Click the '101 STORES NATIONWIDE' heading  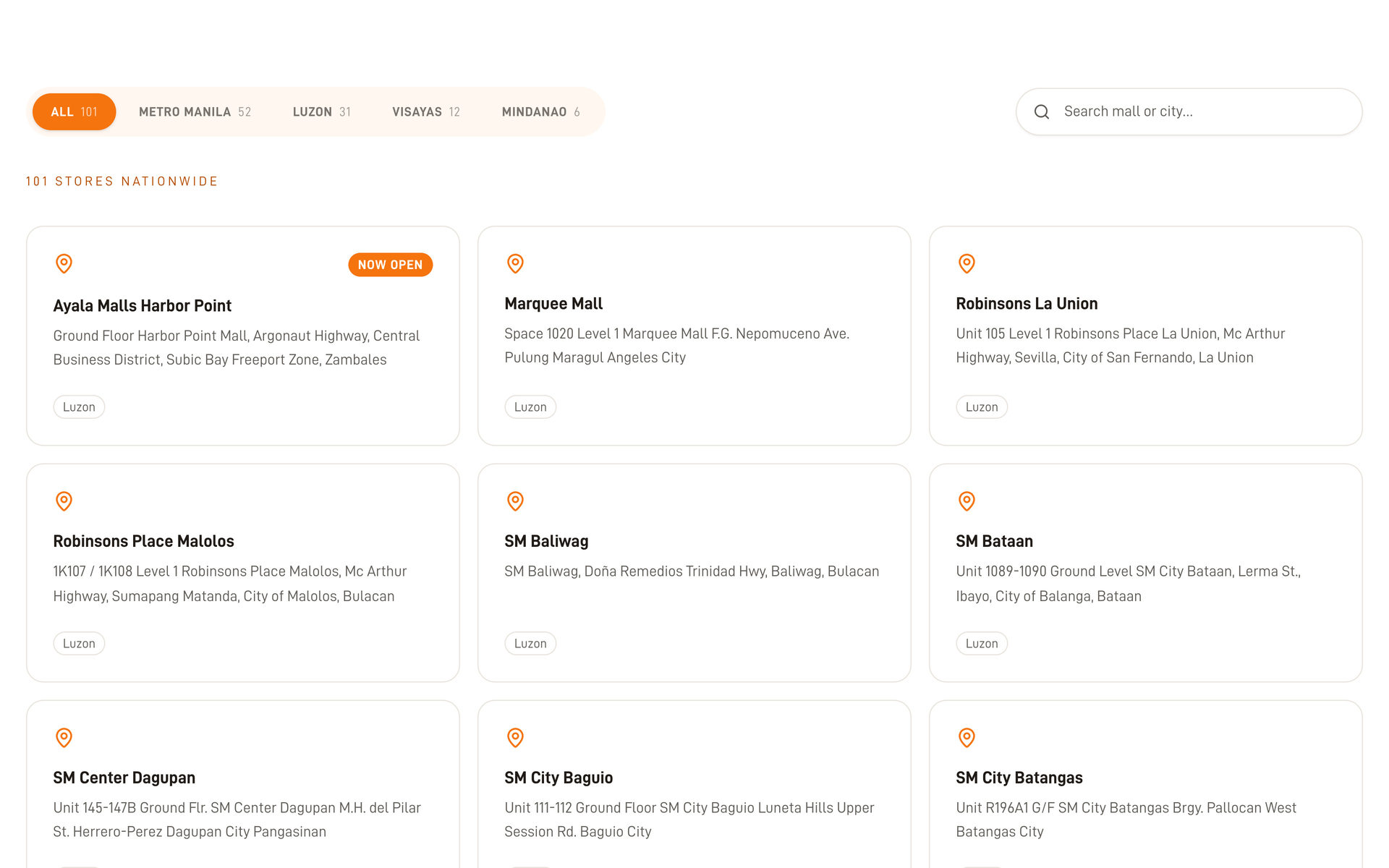[122, 182]
